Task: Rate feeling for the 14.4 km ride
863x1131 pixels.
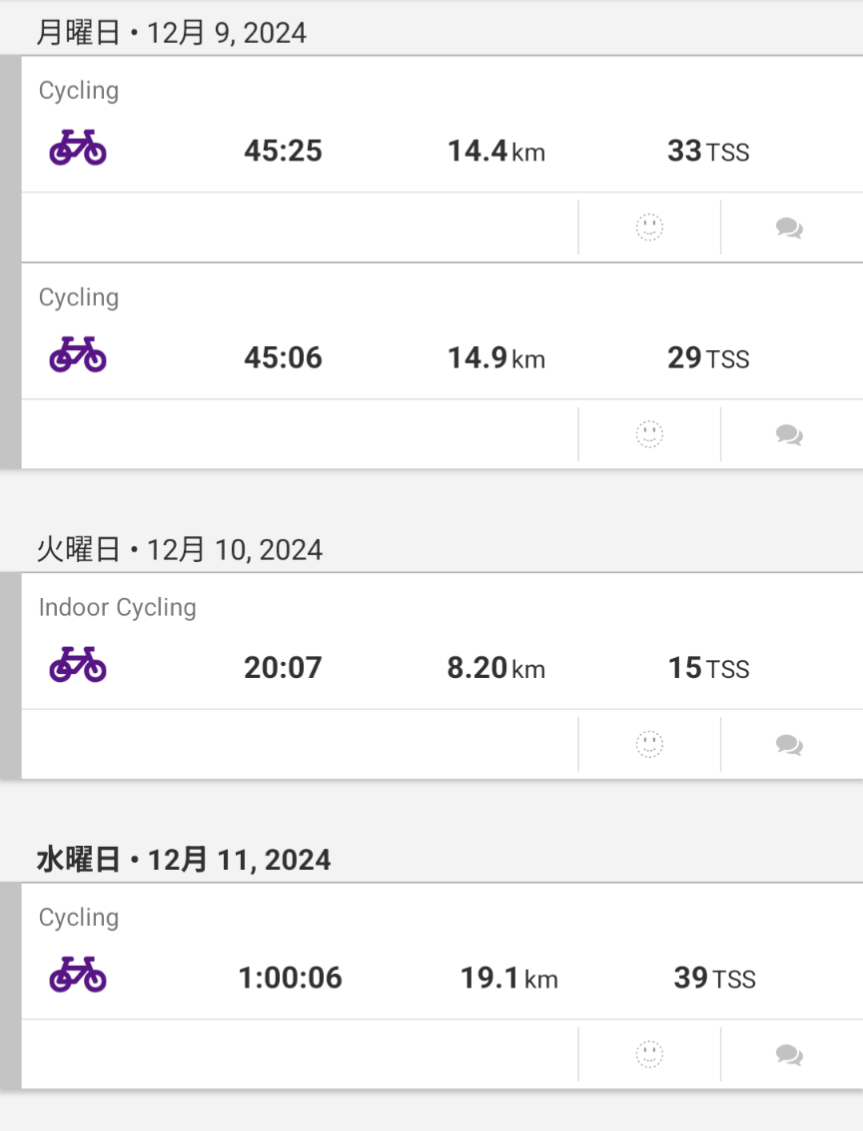Action: (650, 228)
